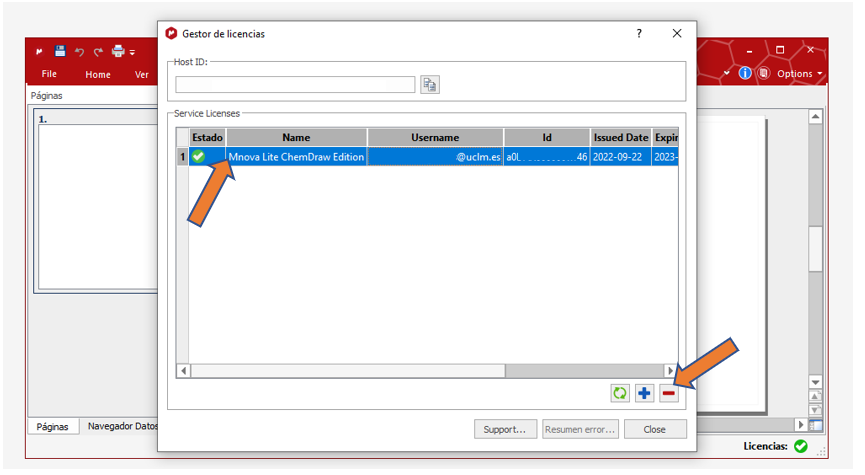Click the row number 1 header
Screen dimensions: 865x475
point(183,157)
